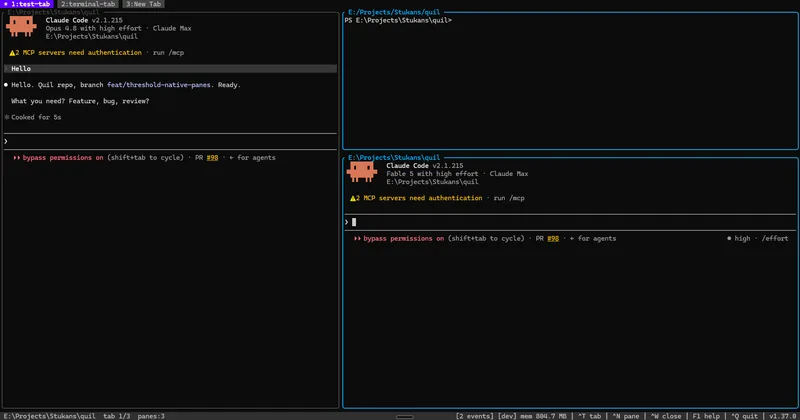
Task: Click "run /mcp" hint in Fable 5 pane
Action: 509,198
